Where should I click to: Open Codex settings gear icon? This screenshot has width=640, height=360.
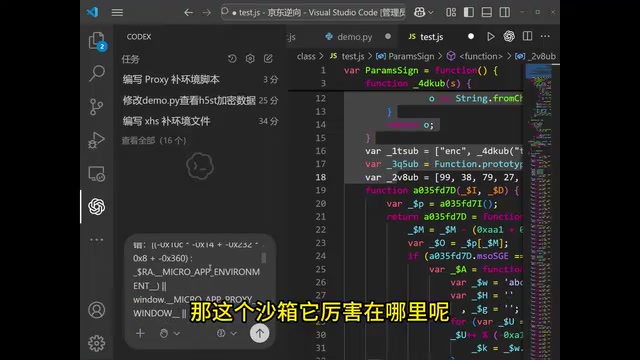pyautogui.click(x=250, y=59)
